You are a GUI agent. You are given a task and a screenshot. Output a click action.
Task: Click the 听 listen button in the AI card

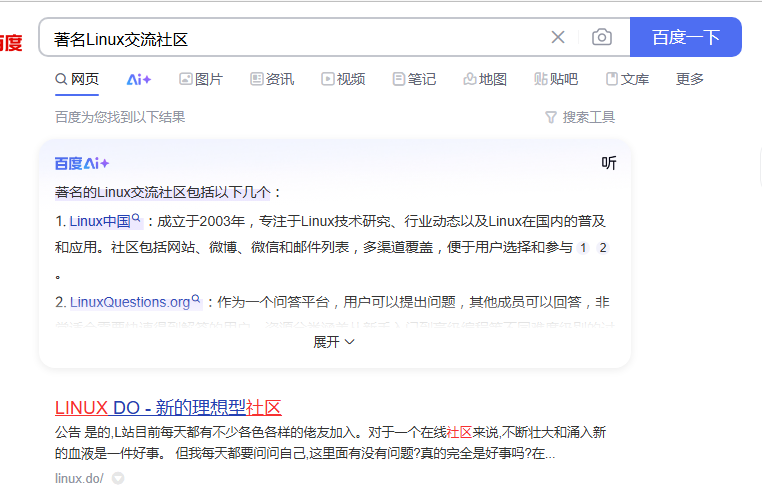pos(608,163)
